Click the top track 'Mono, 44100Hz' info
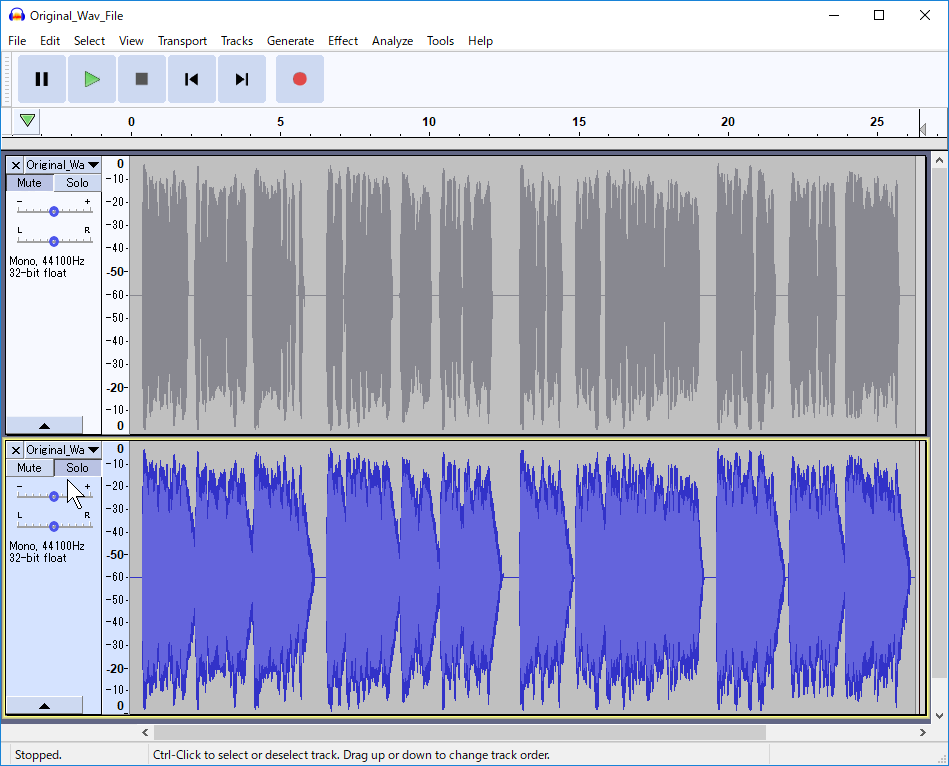949x766 pixels. (x=47, y=261)
